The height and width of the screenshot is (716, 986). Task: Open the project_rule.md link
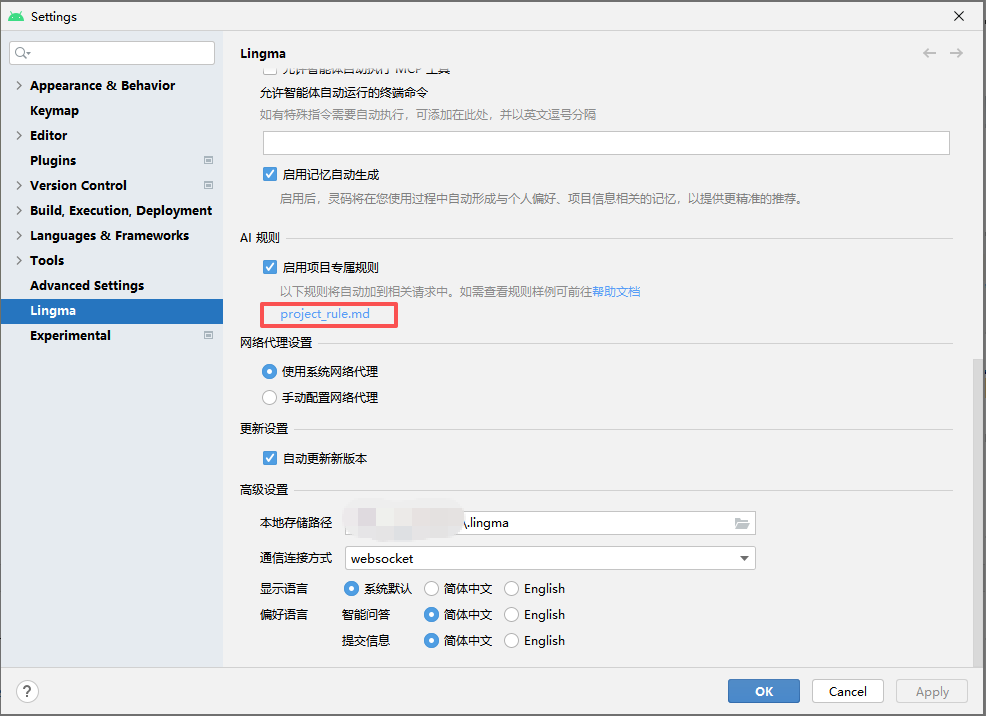click(325, 314)
